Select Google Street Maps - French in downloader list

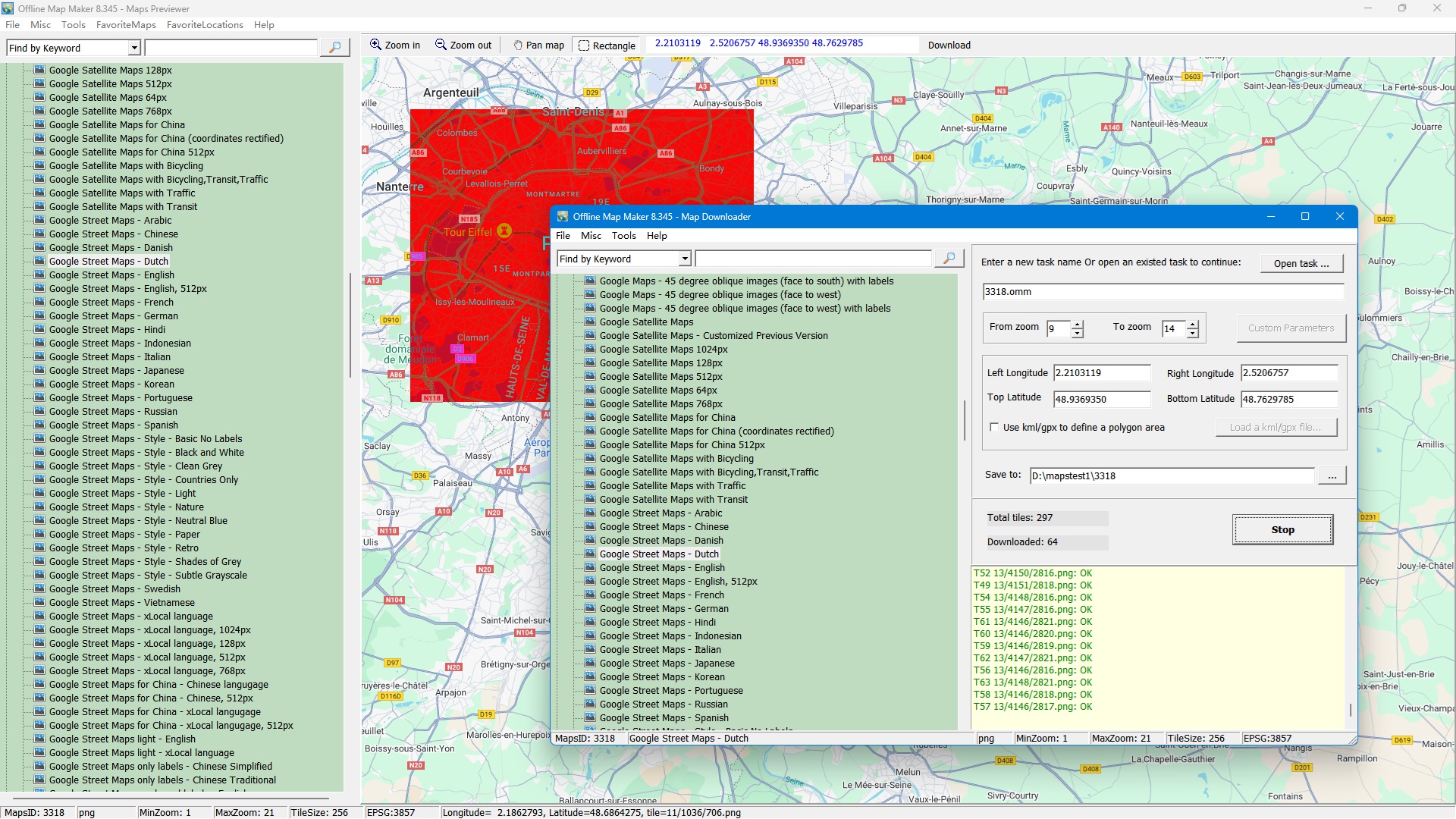661,595
